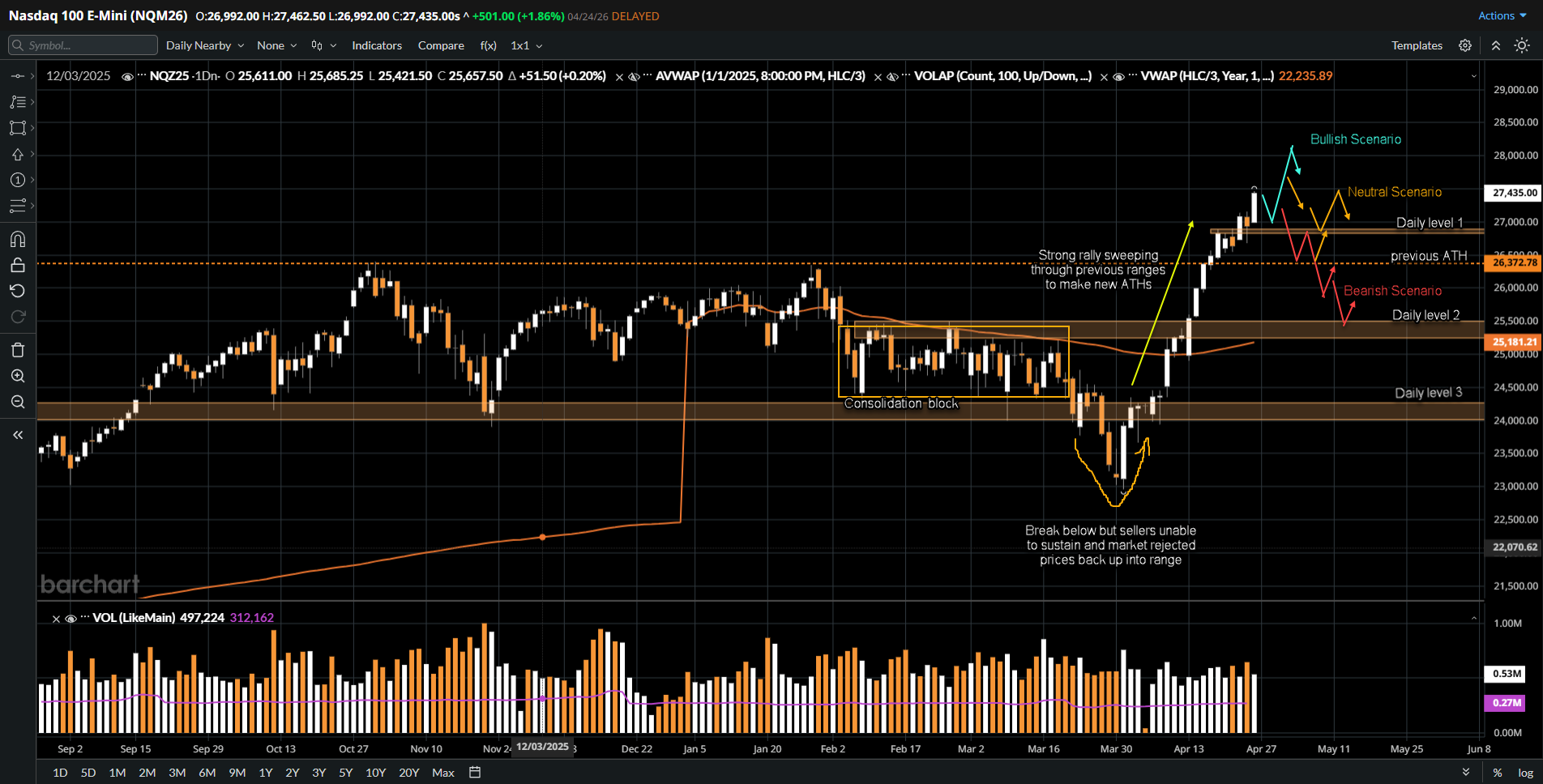Open the Indicators panel

click(377, 45)
